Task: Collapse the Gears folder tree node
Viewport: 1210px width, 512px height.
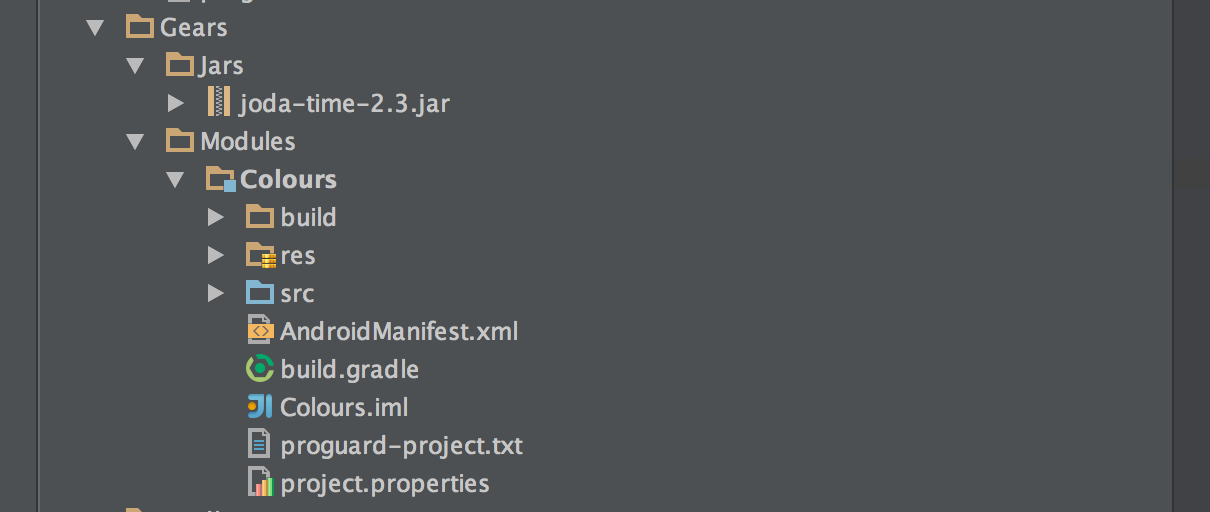Action: tap(96, 28)
